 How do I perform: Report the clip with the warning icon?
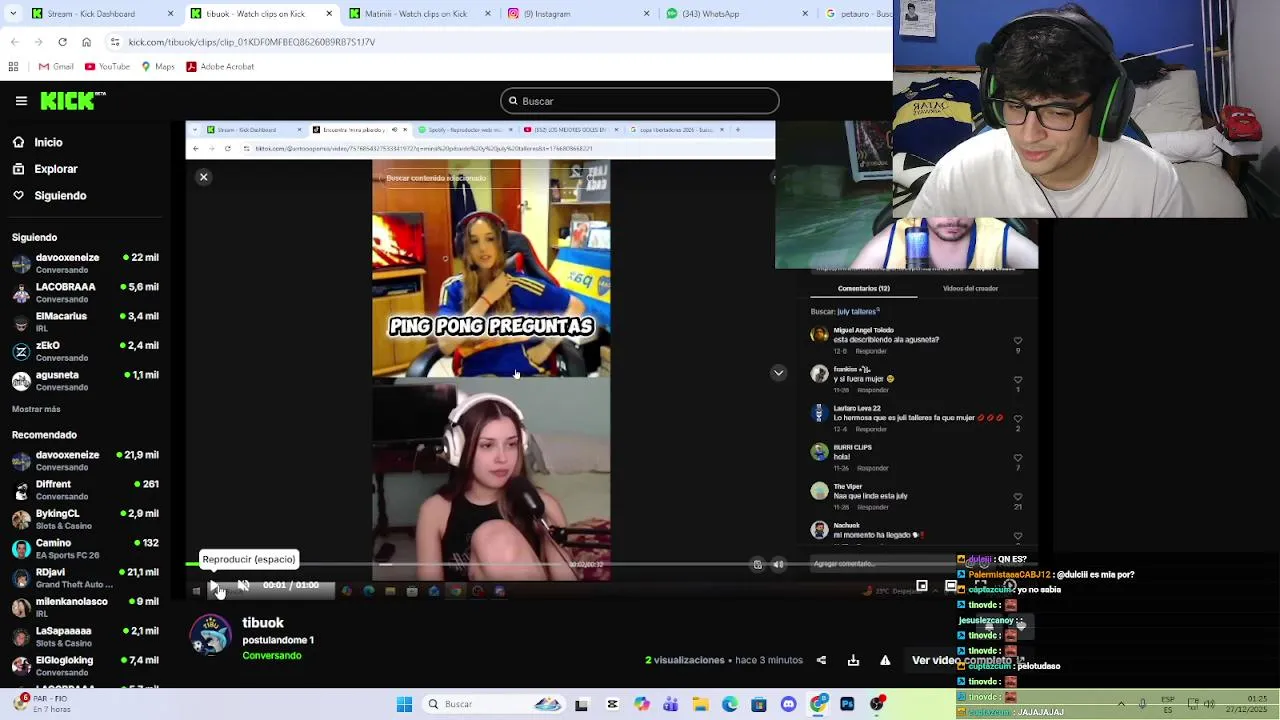885,660
